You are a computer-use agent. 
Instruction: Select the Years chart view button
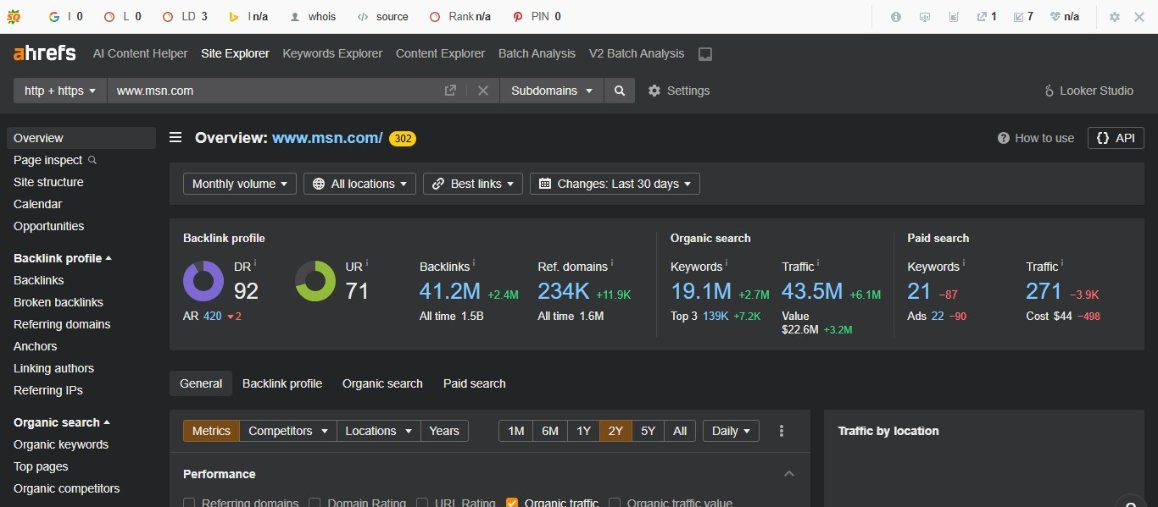click(444, 431)
